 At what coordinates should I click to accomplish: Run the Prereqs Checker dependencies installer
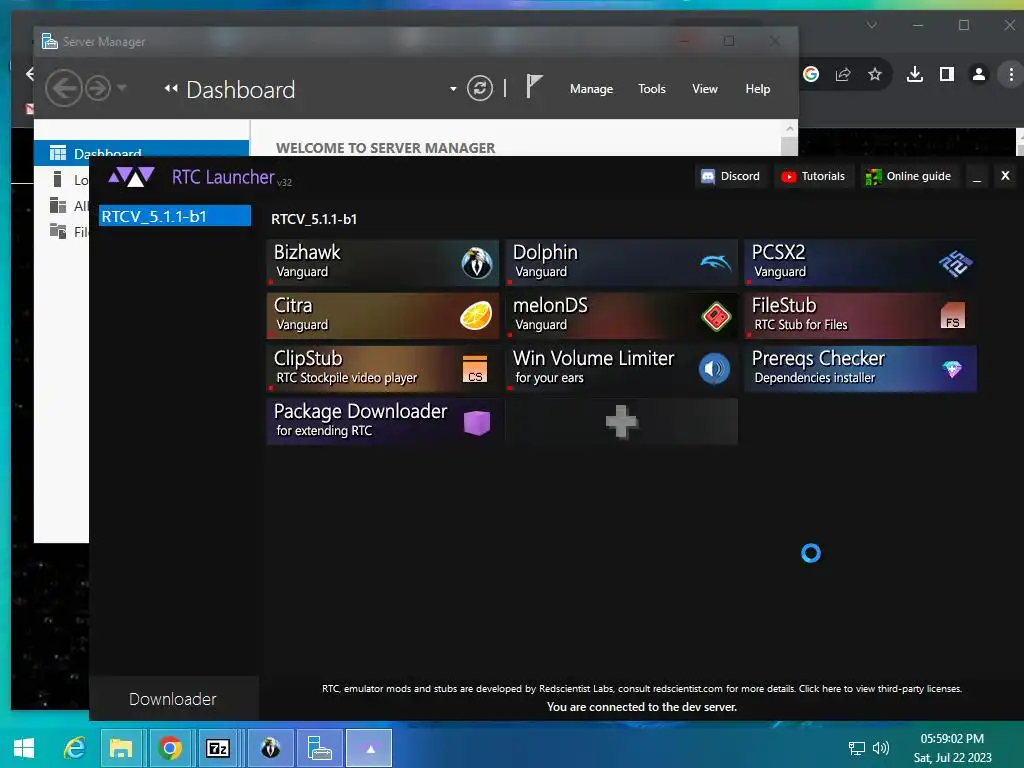[x=861, y=368]
